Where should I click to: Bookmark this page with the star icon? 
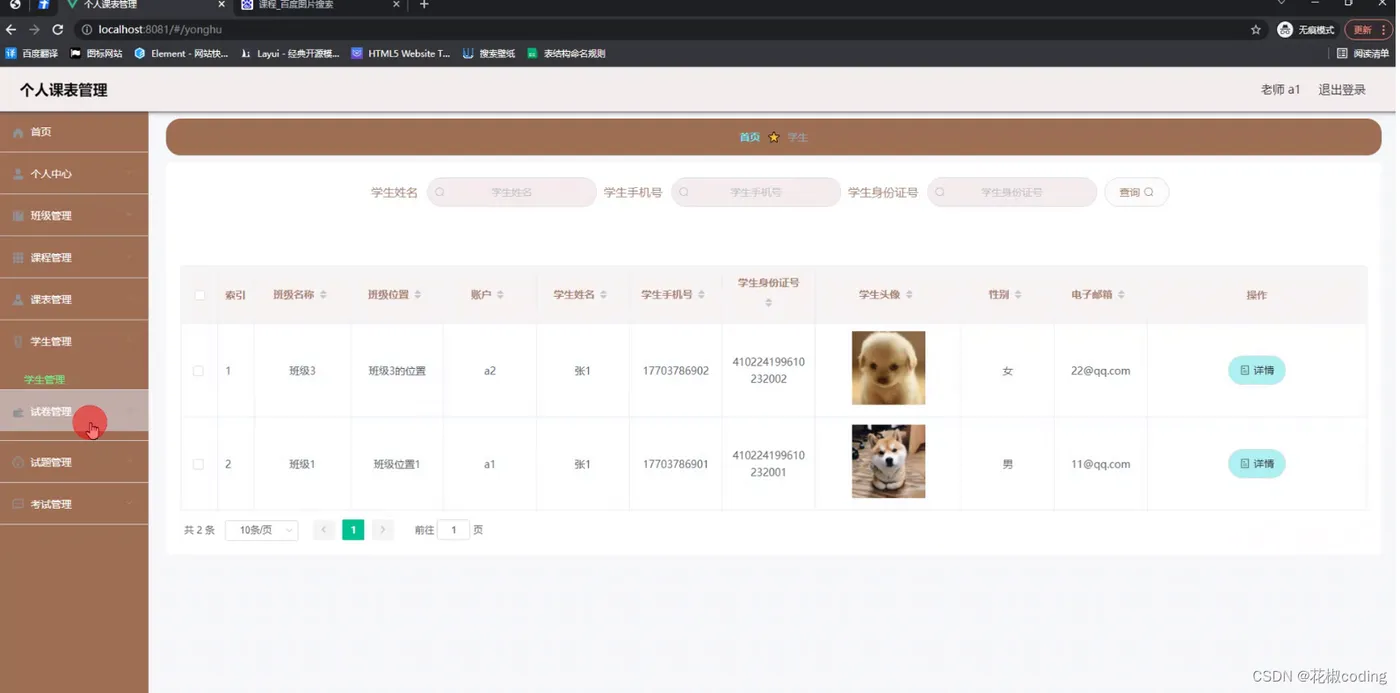pyautogui.click(x=1255, y=30)
